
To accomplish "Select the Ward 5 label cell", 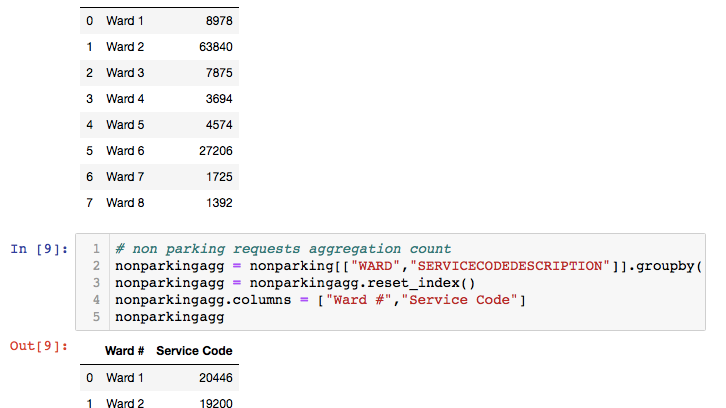I will click(124, 125).
